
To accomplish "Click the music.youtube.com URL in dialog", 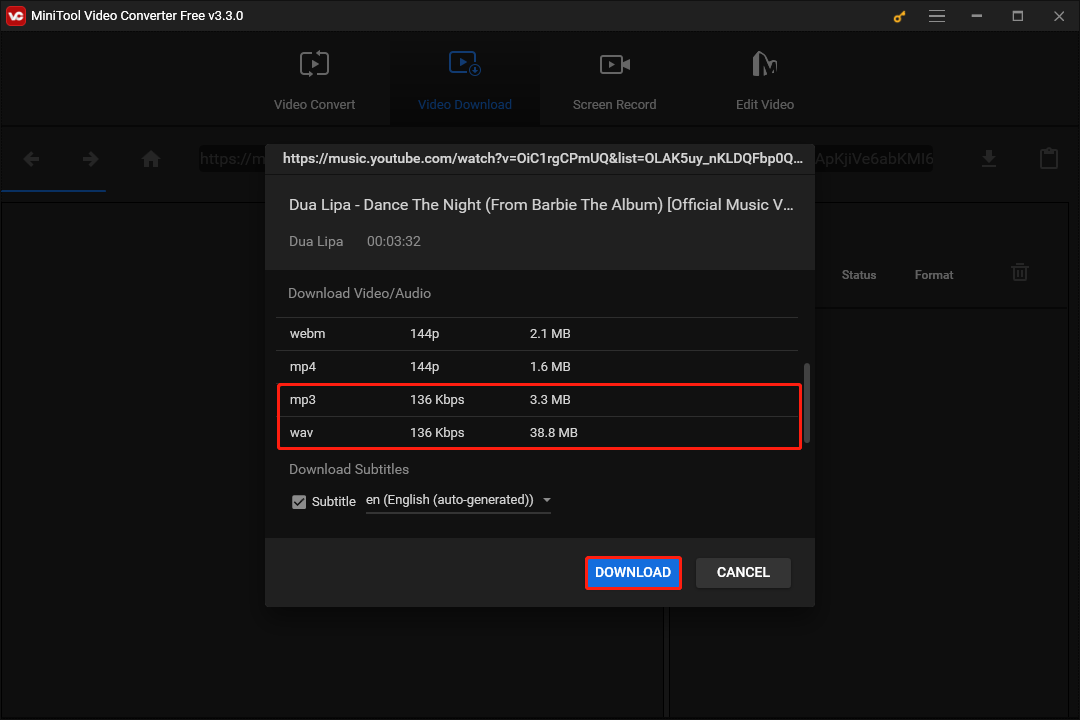I will [543, 158].
